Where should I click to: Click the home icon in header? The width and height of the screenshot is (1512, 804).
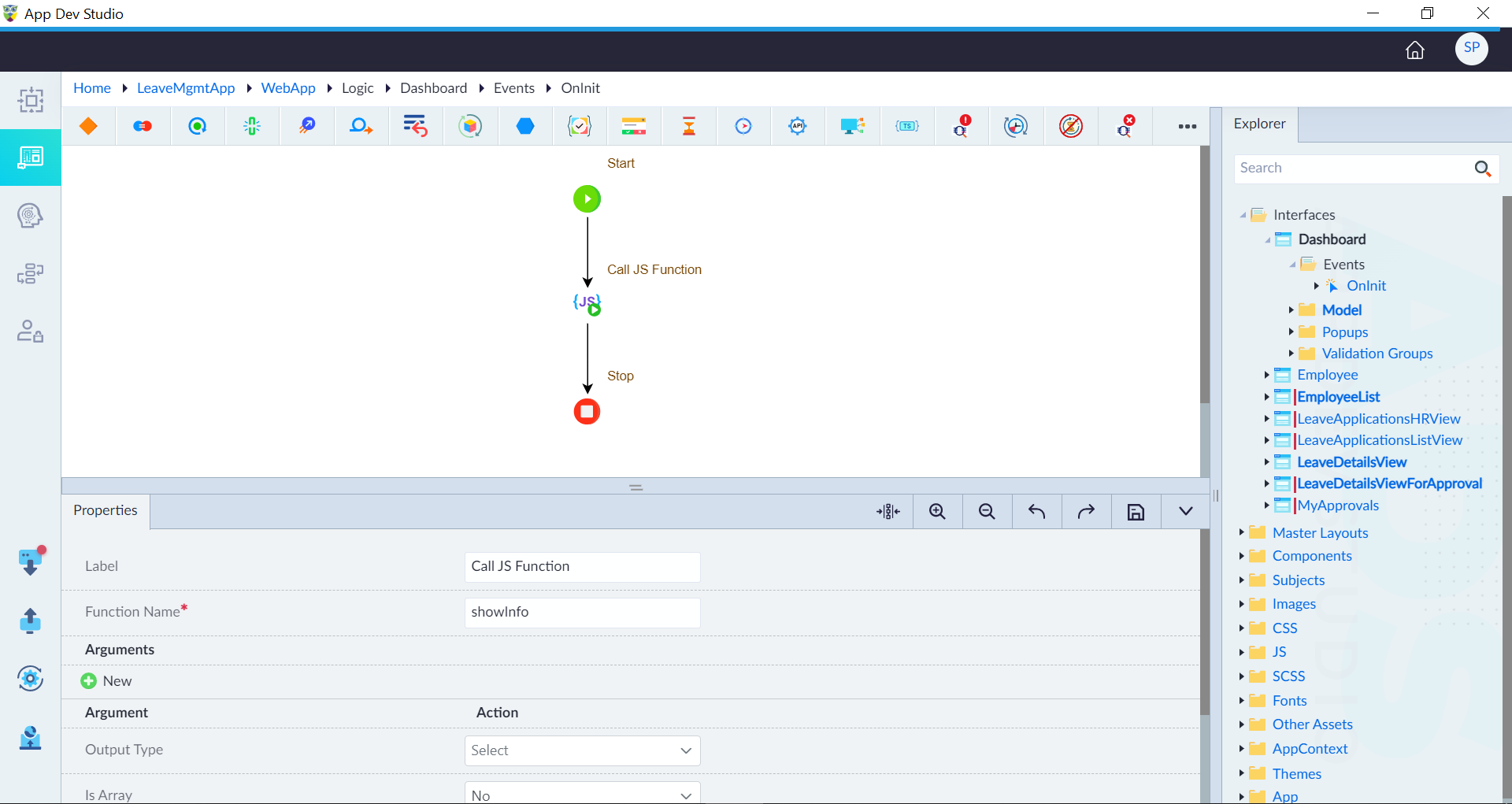click(1415, 50)
